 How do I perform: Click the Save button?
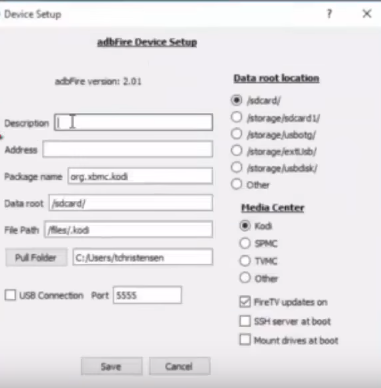pyautogui.click(x=112, y=366)
